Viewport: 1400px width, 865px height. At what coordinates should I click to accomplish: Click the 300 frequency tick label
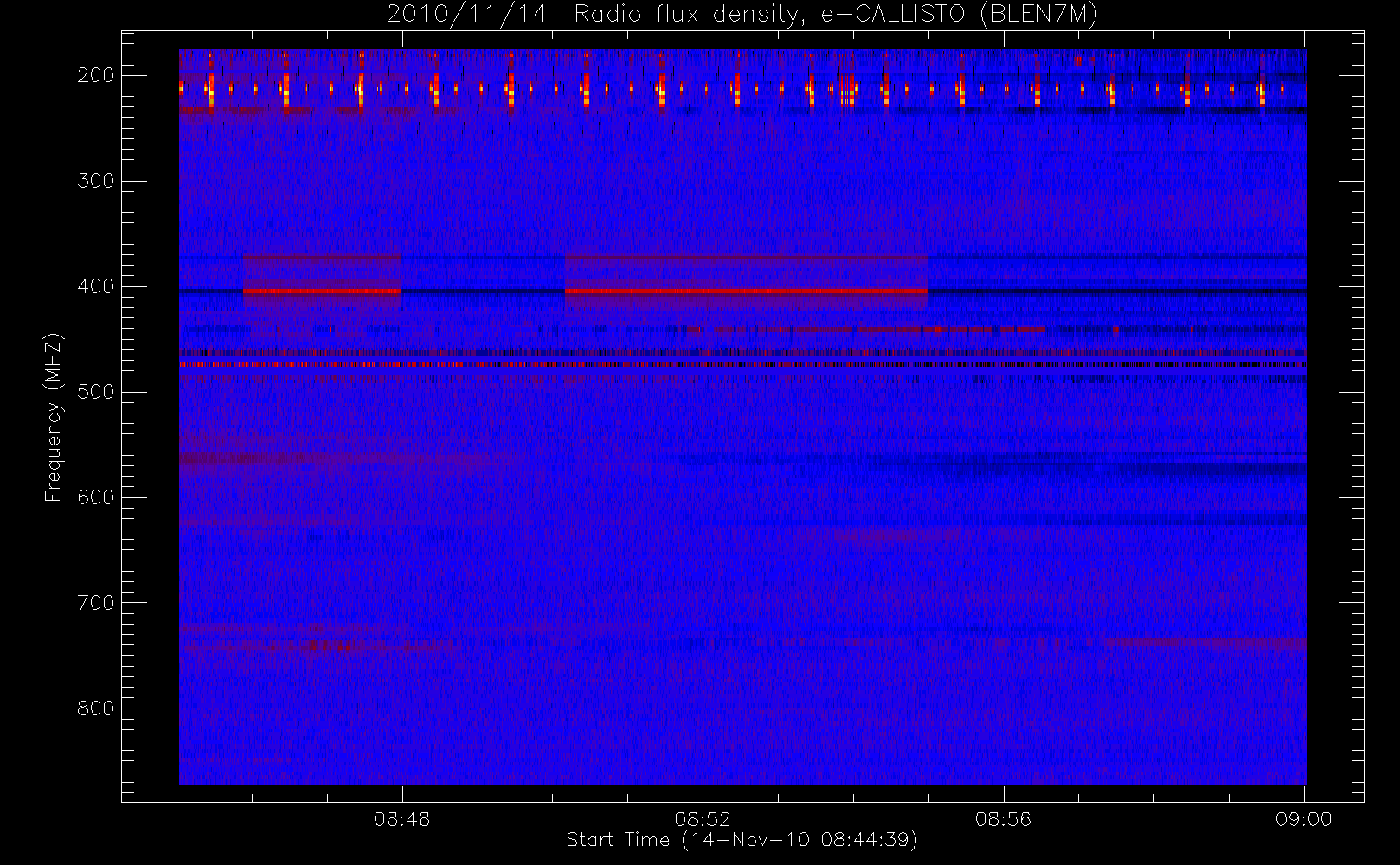[95, 181]
